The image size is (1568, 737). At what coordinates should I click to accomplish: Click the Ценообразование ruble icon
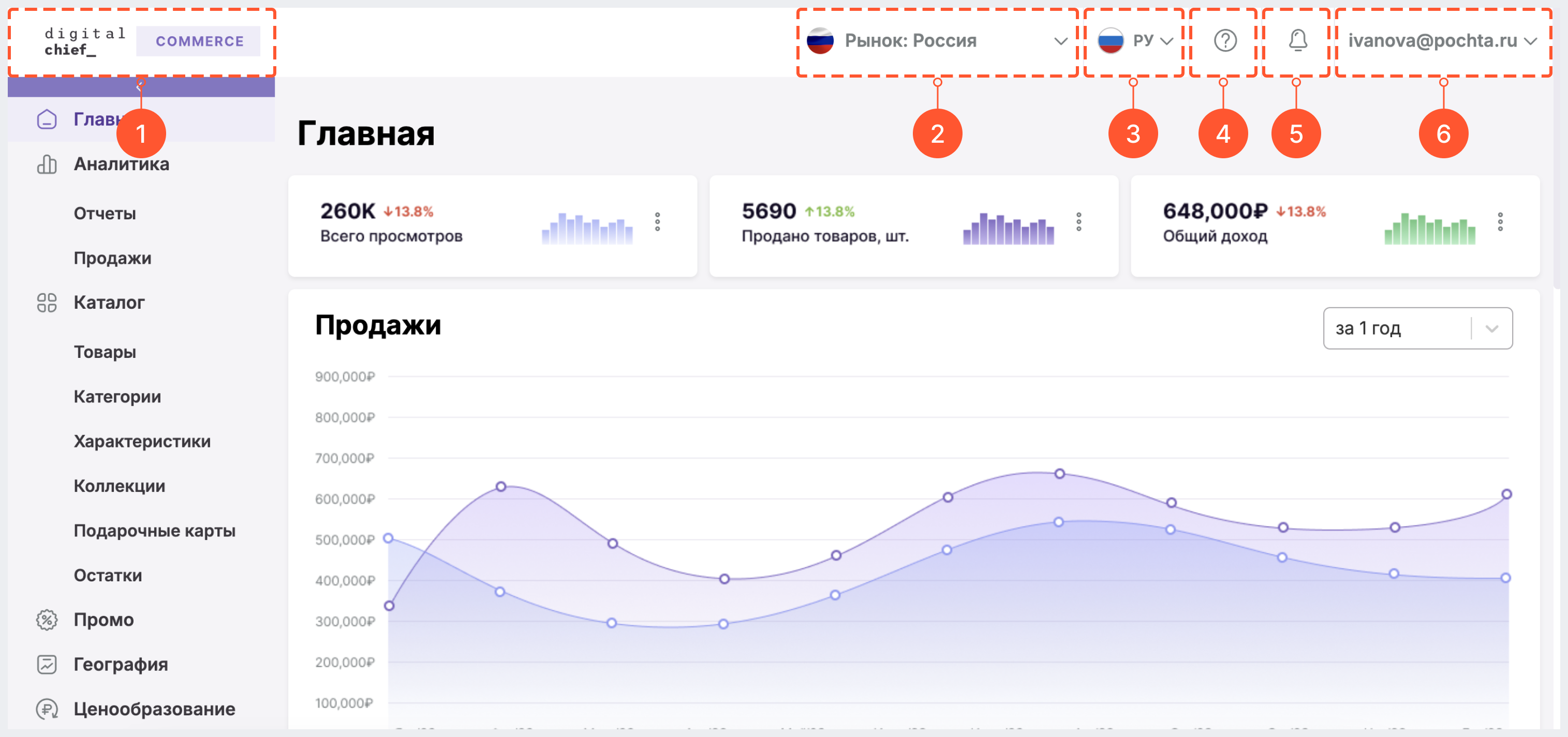pos(47,709)
